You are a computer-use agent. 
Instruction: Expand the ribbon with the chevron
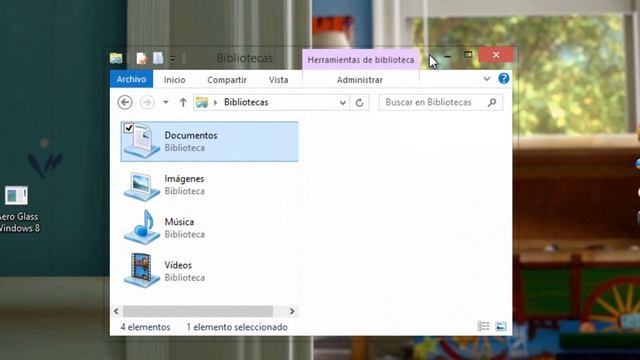click(487, 79)
